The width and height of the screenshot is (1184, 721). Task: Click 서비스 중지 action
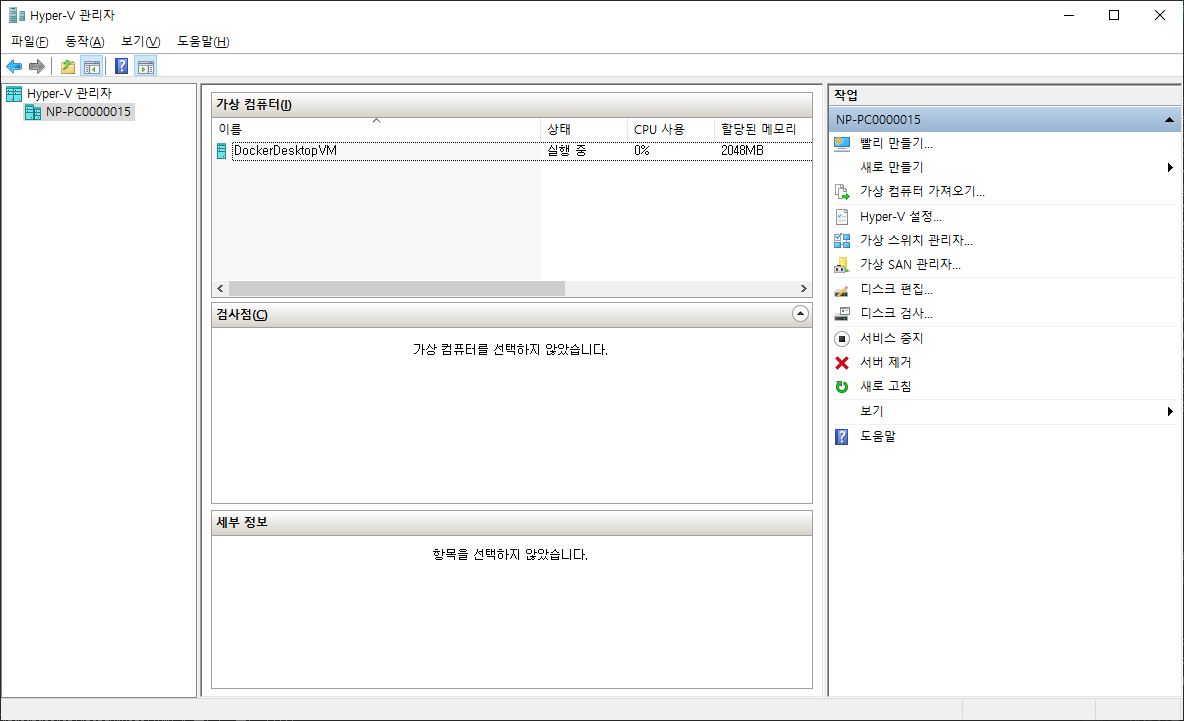pyautogui.click(x=892, y=338)
